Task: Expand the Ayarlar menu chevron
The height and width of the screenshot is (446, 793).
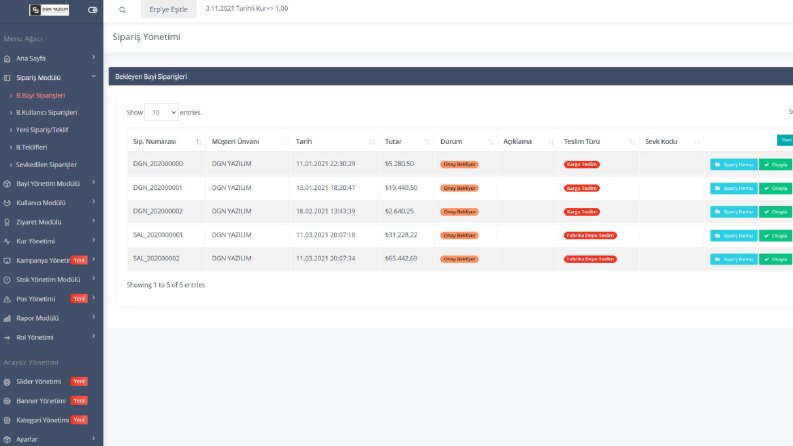Action: tap(94, 438)
